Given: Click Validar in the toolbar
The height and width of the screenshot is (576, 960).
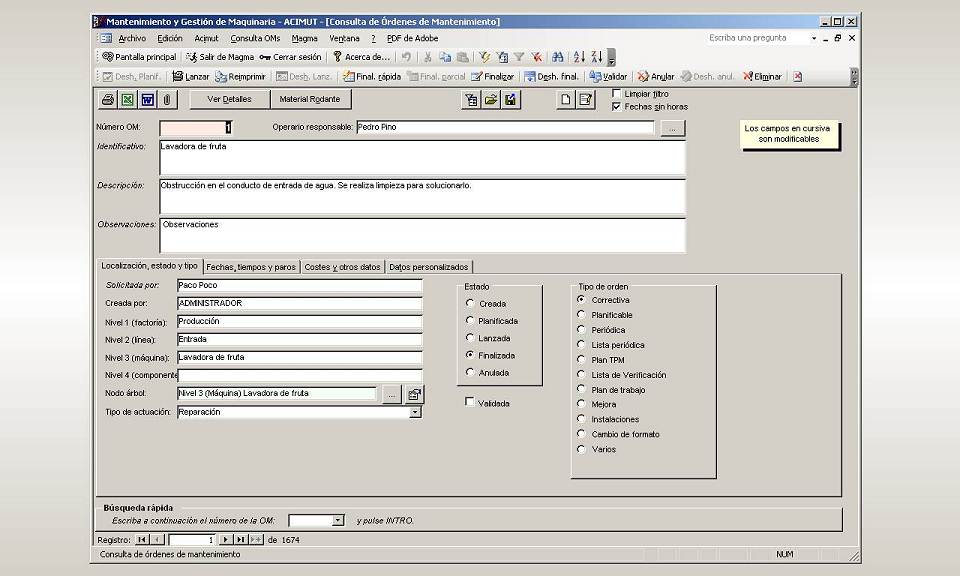Looking at the screenshot, I should tap(608, 77).
